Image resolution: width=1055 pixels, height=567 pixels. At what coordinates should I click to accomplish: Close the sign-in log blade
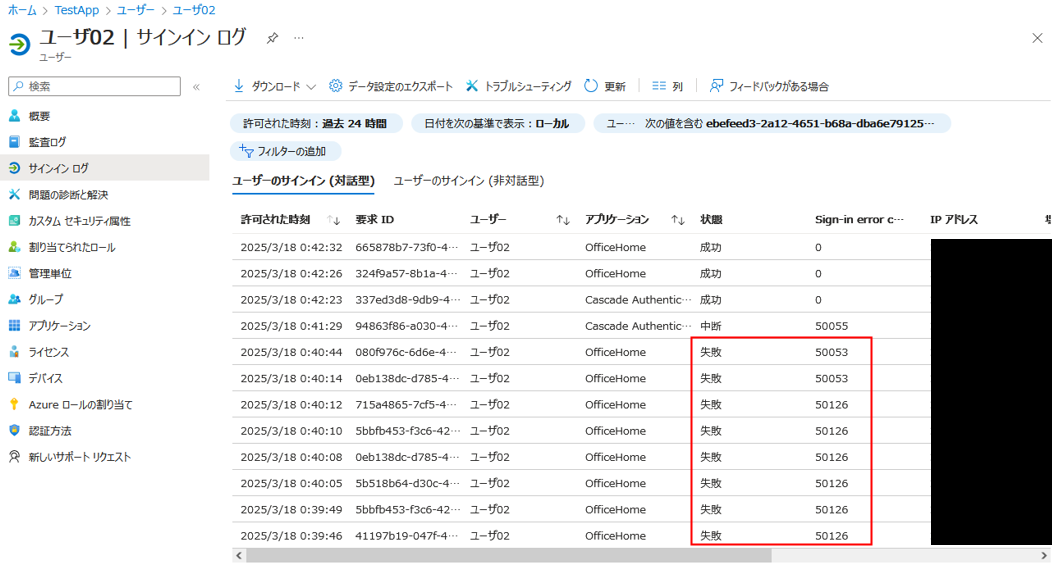coord(1037,38)
